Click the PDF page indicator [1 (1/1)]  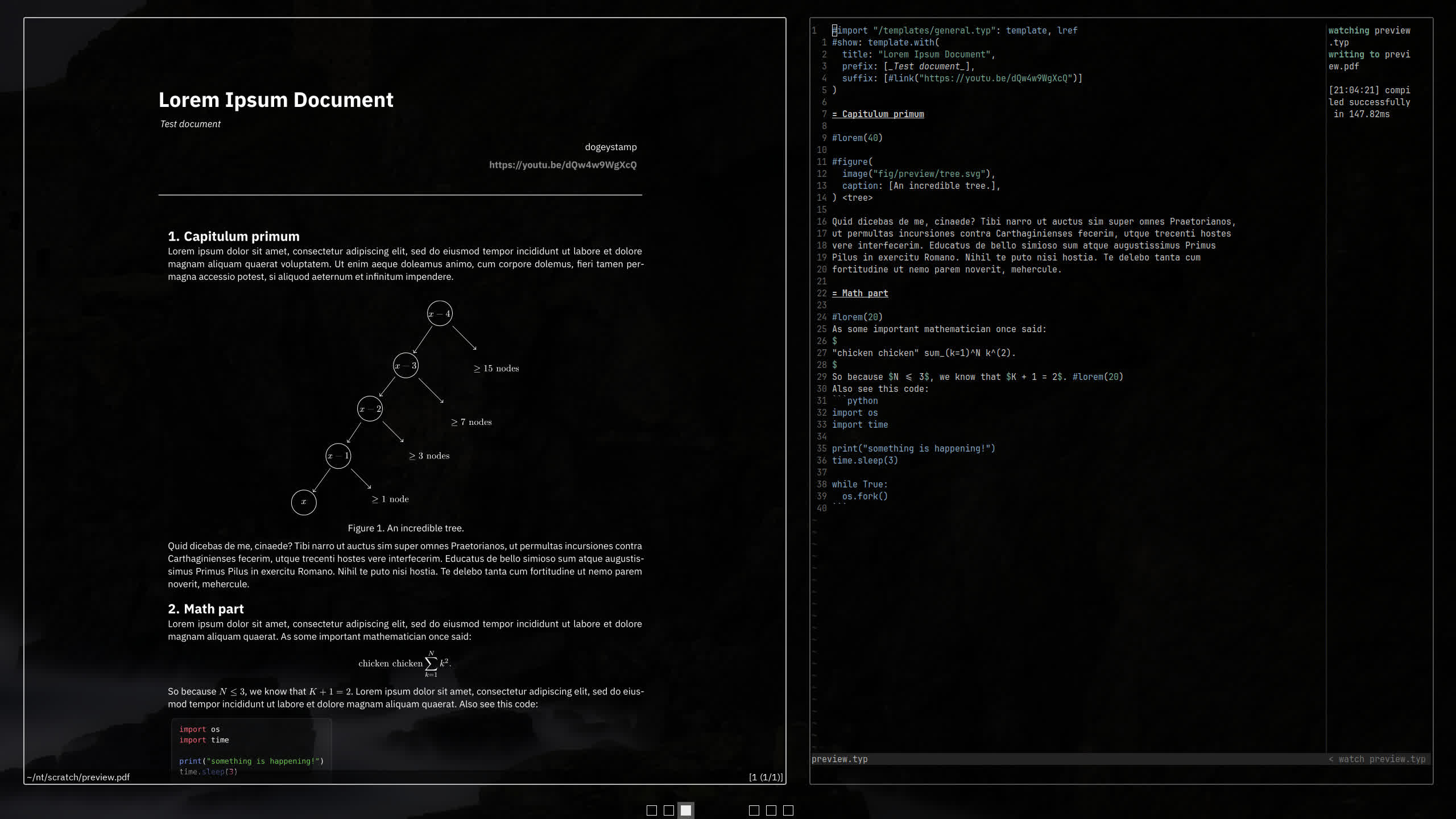(766, 777)
